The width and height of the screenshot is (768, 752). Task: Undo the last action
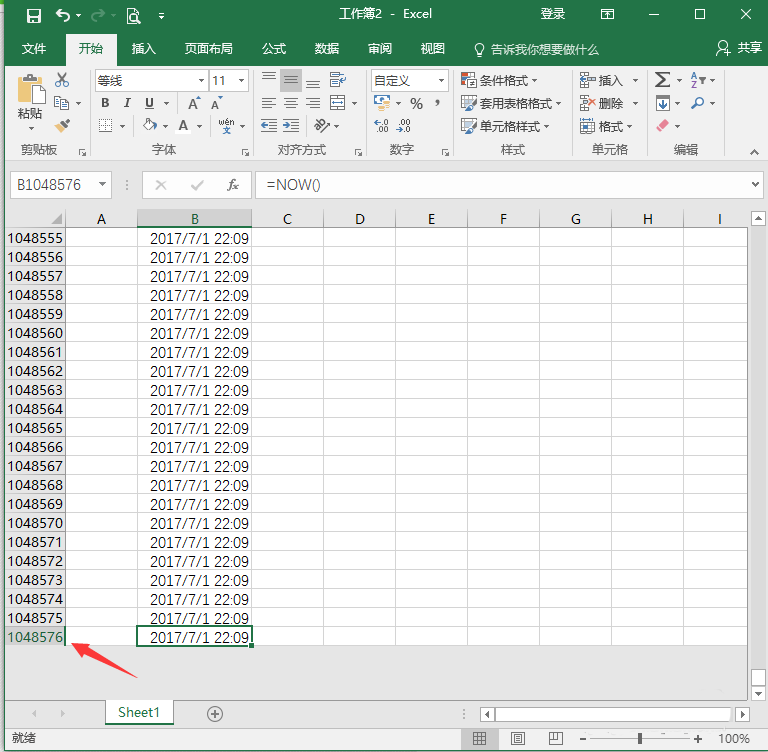pos(63,15)
